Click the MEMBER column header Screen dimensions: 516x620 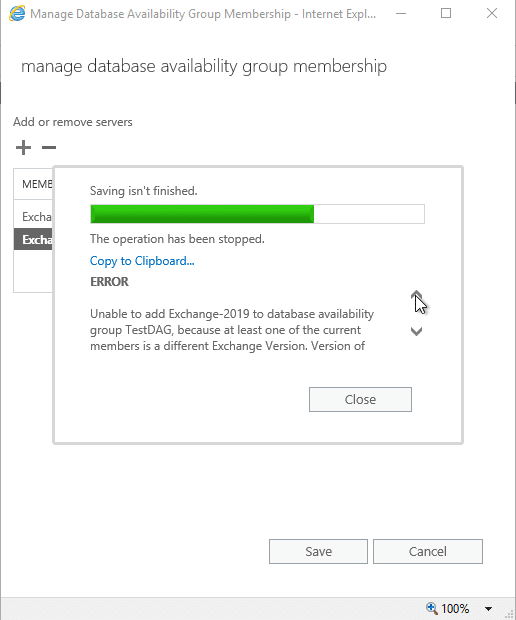pos(33,184)
